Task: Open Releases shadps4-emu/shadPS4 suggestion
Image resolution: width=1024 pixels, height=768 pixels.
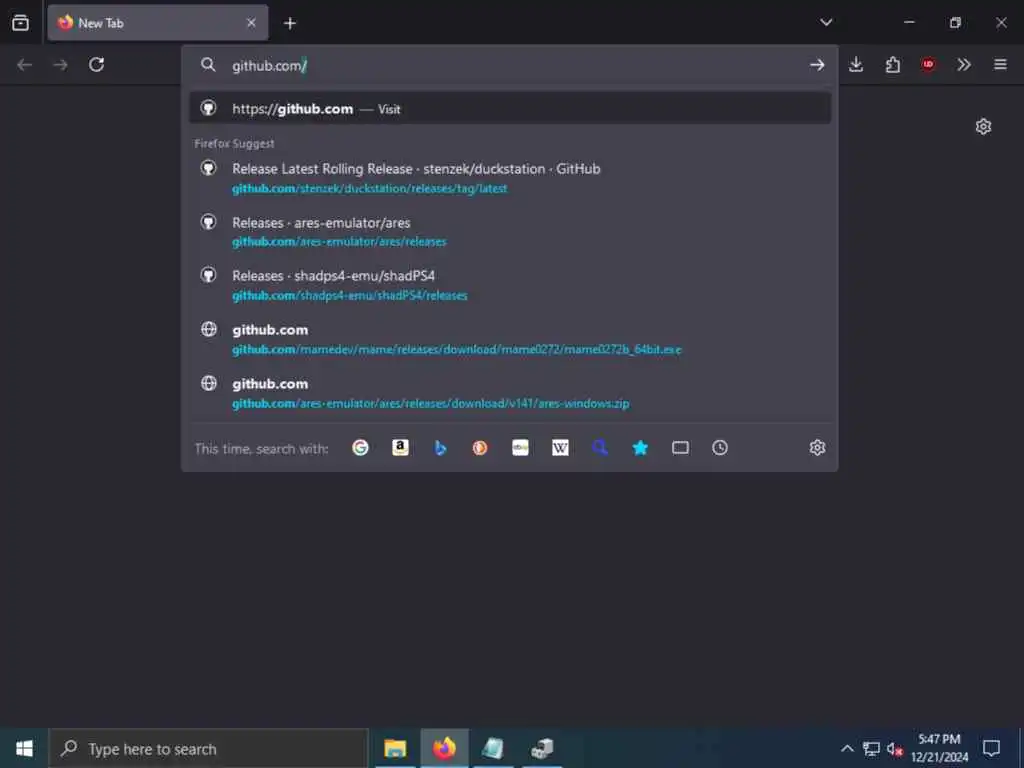Action: 510,285
